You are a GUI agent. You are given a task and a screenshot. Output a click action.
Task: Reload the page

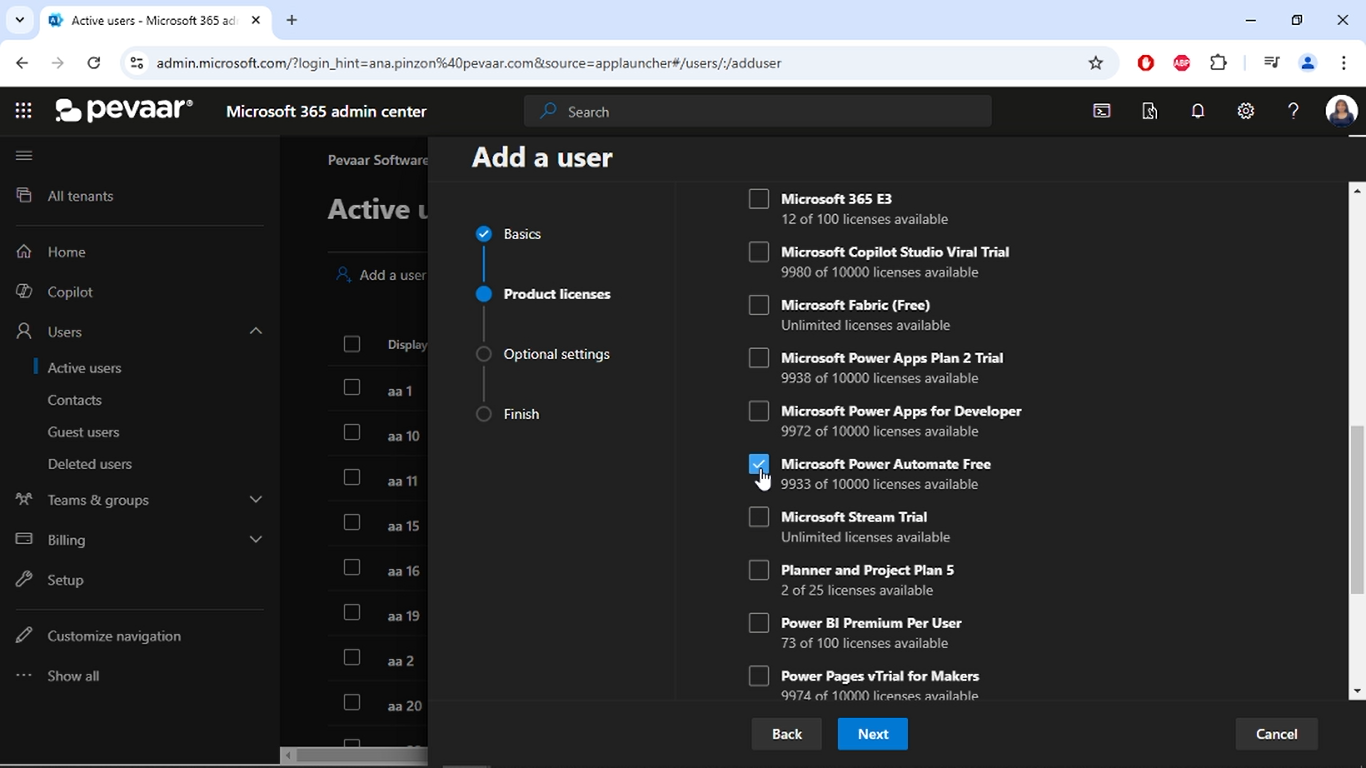(x=94, y=63)
